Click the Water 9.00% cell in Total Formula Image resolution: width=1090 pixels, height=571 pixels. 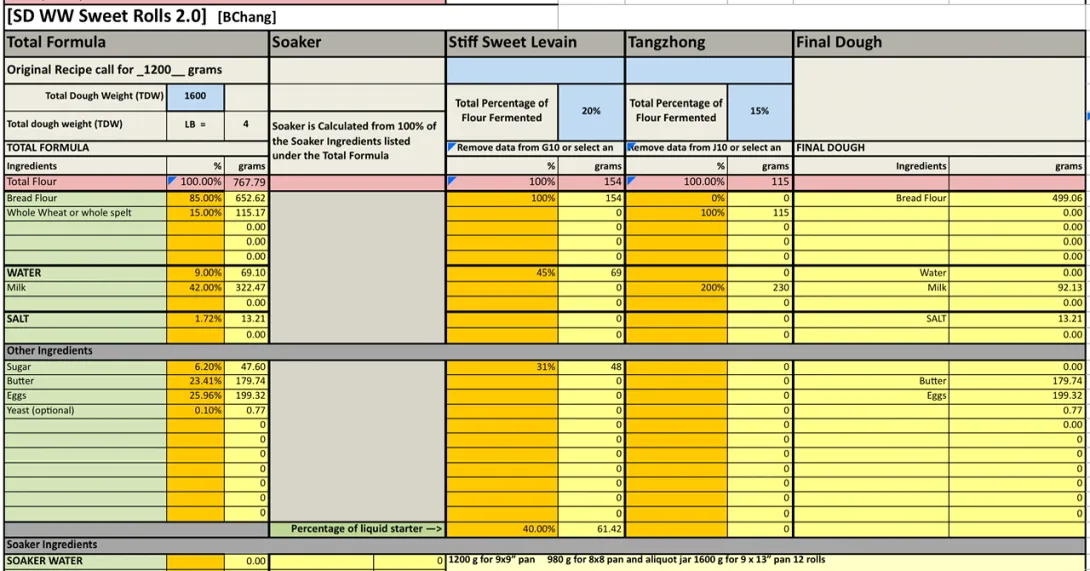(x=196, y=272)
